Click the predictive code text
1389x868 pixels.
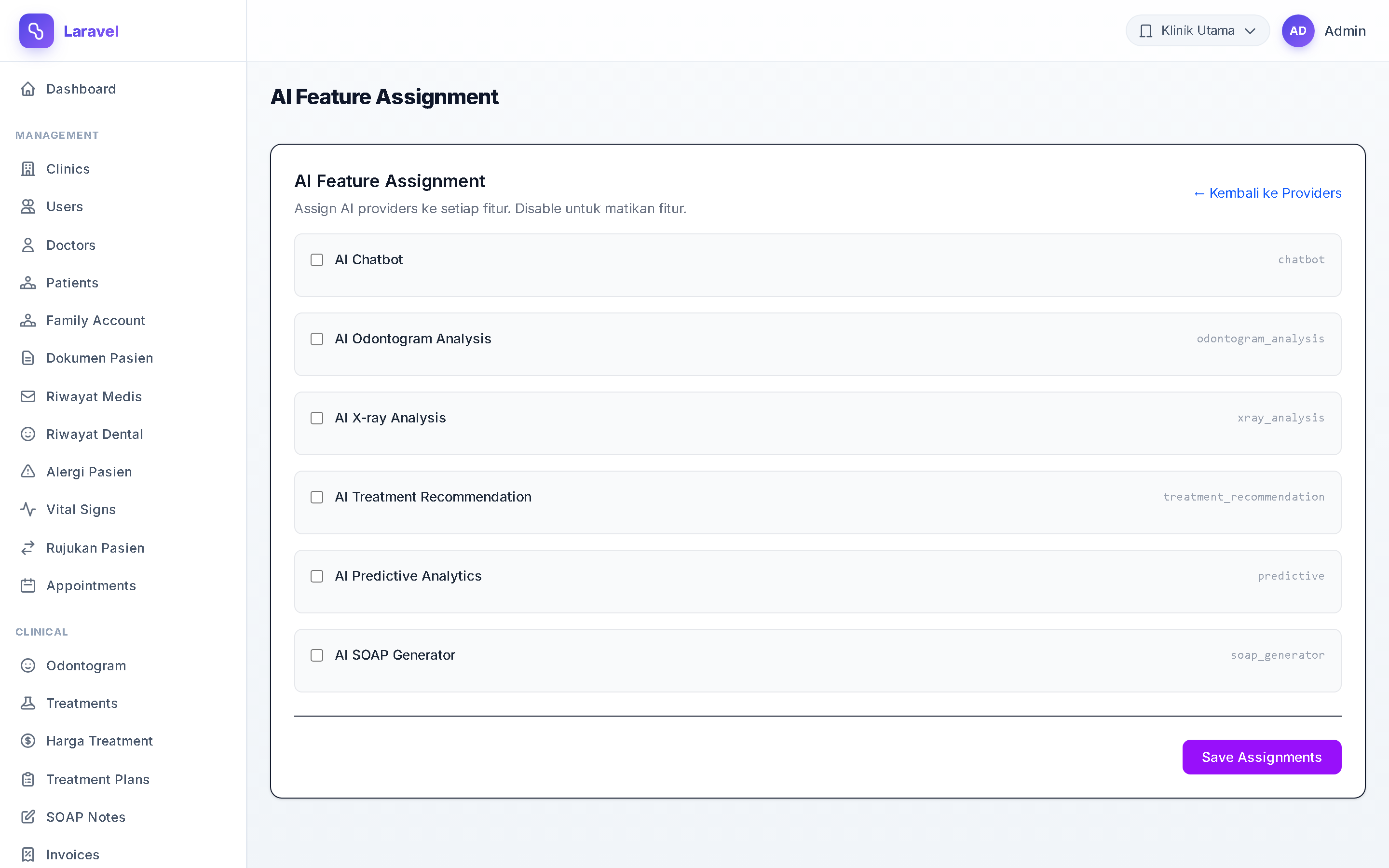1291,576
